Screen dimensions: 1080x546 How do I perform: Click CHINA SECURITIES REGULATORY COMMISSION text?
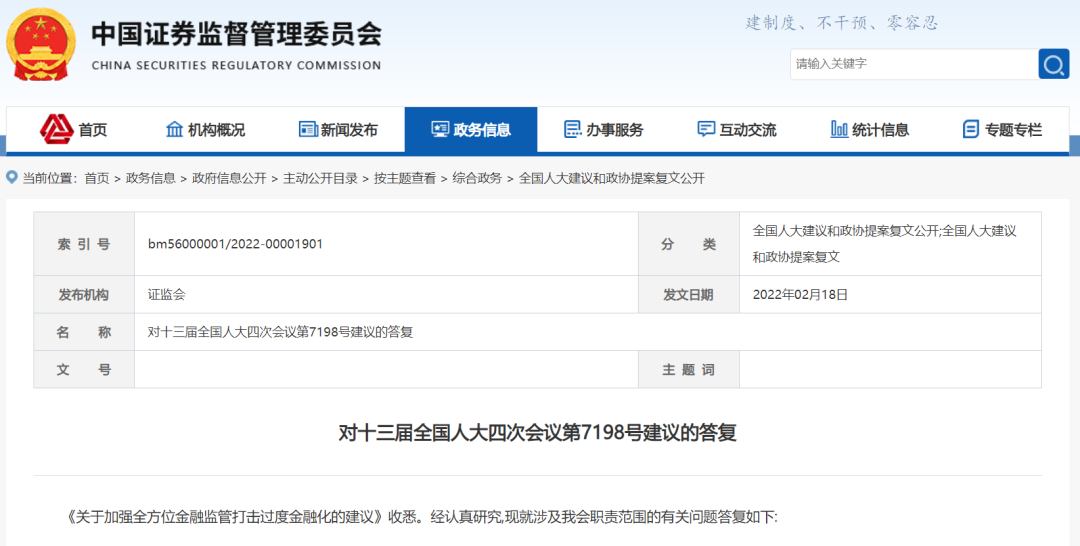[236, 65]
